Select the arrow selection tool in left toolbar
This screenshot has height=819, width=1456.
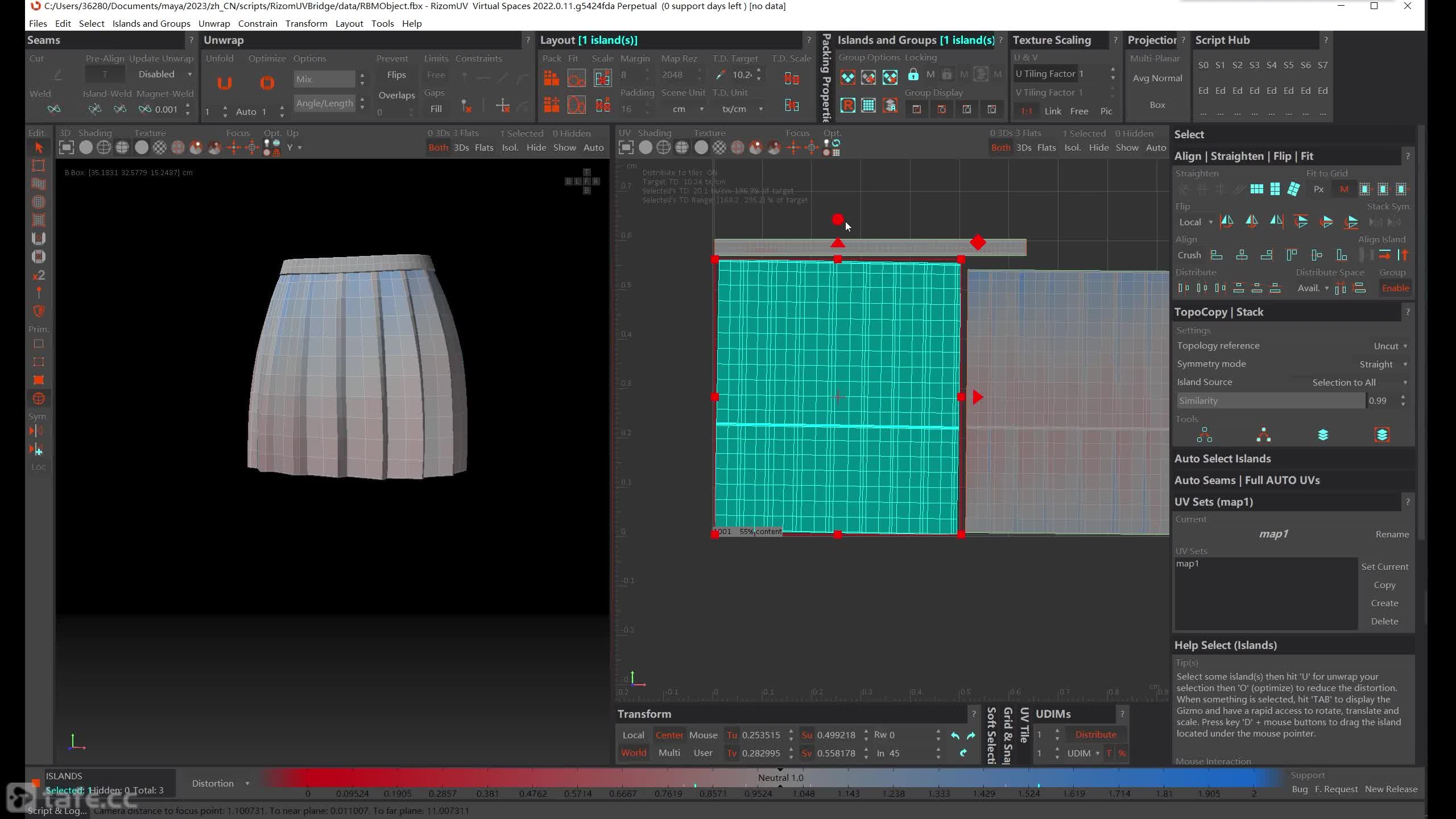coord(39,148)
